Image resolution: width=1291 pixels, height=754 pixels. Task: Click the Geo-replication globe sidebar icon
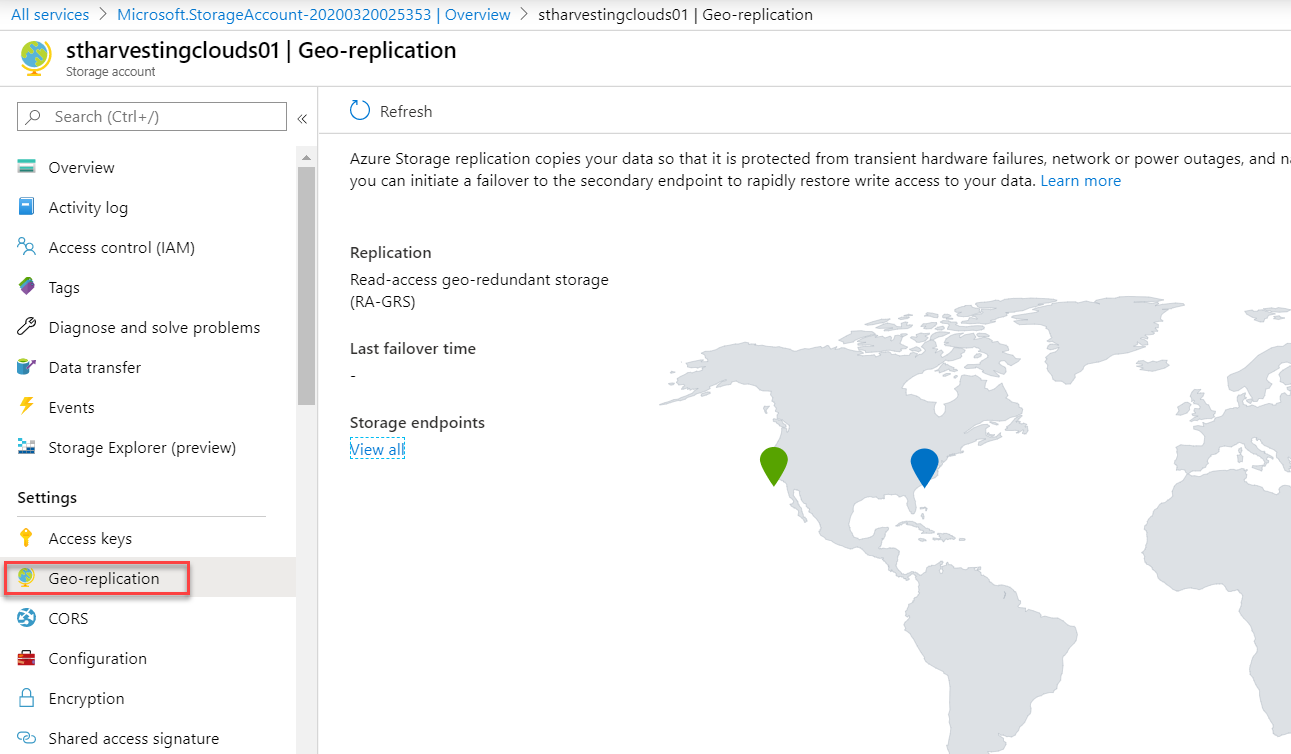click(27, 577)
